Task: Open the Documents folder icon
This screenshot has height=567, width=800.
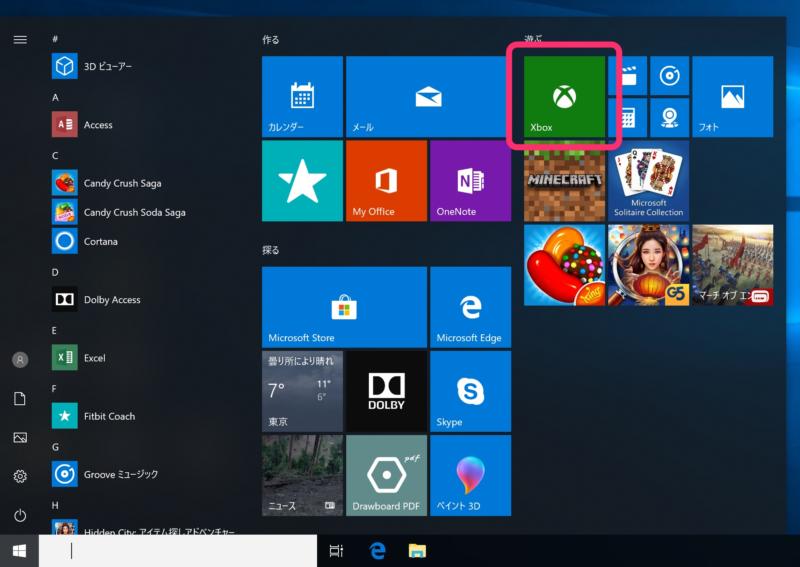Action: pos(20,399)
